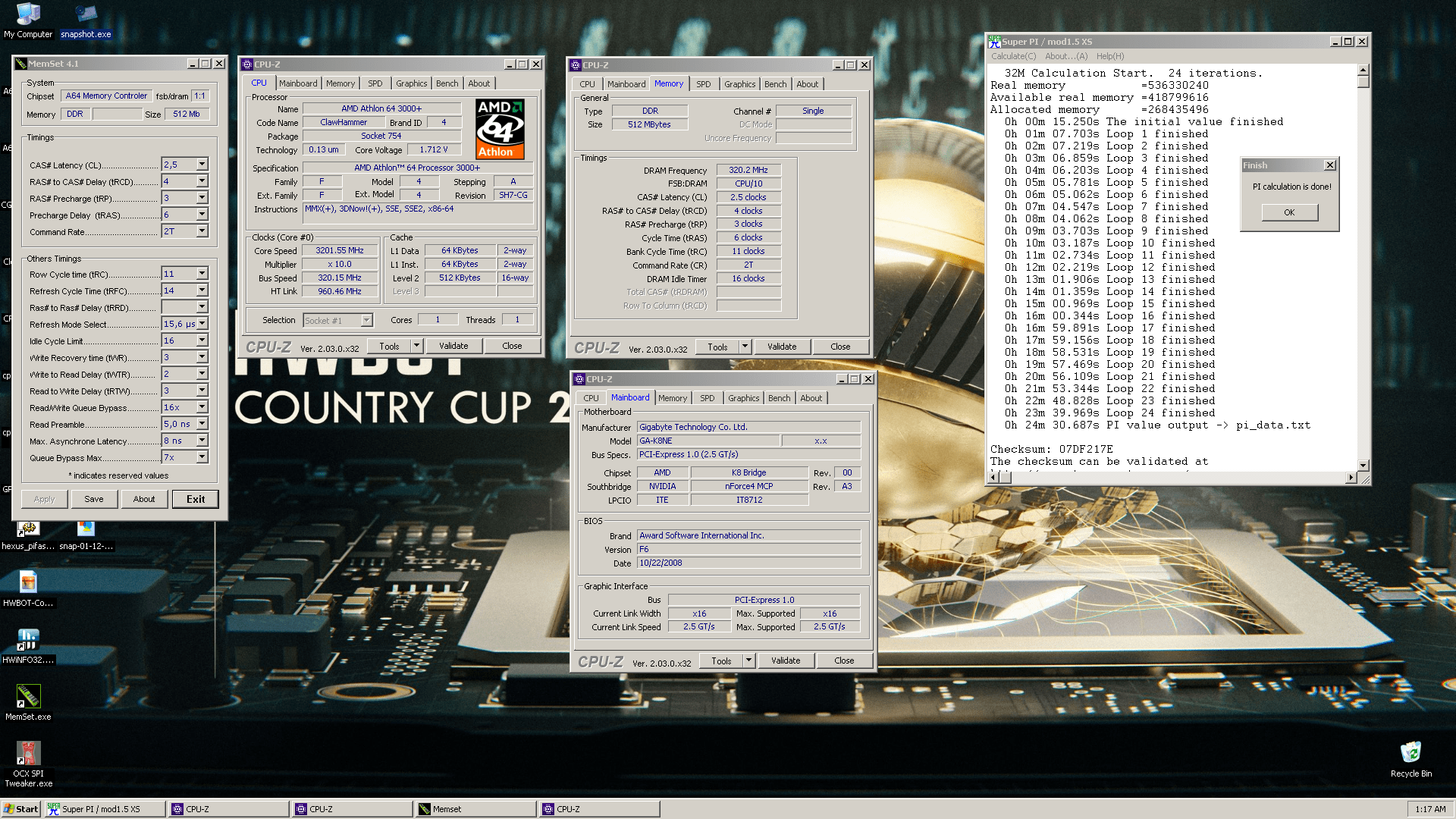Switch to Memset taskbar item
The height and width of the screenshot is (819, 1456).
click(x=475, y=809)
